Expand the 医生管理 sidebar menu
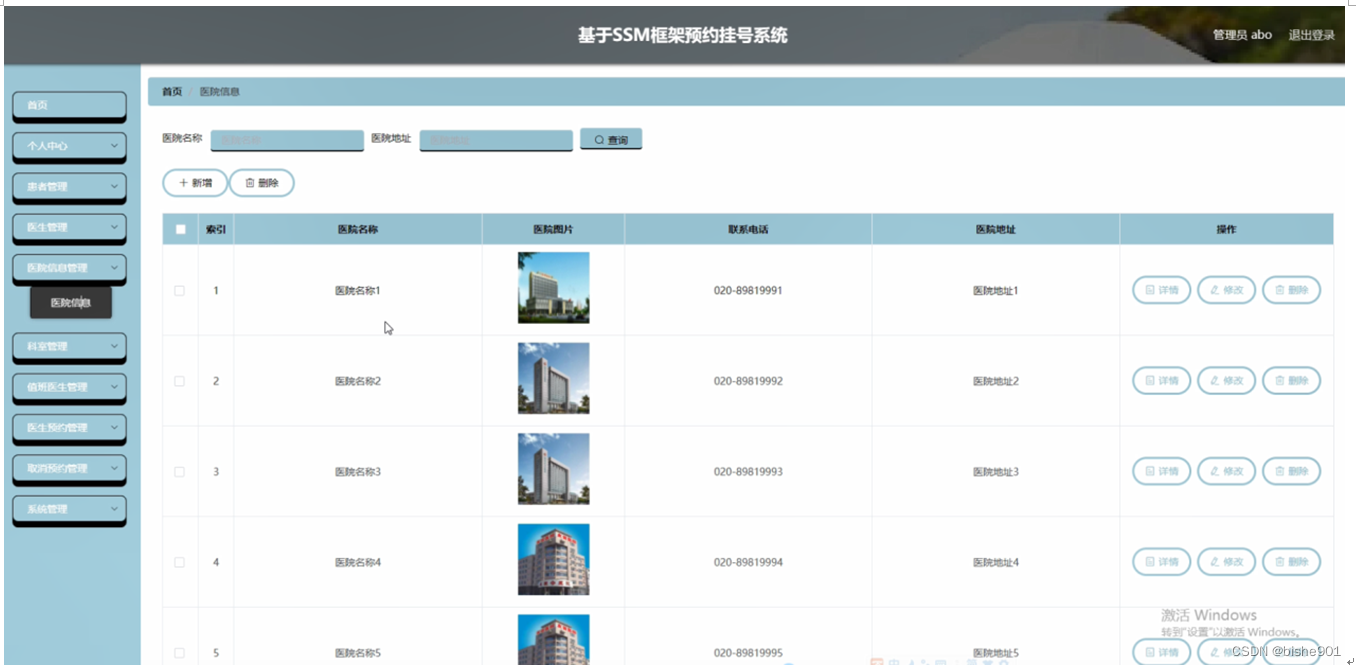Image resolution: width=1356 pixels, height=666 pixels. click(69, 227)
